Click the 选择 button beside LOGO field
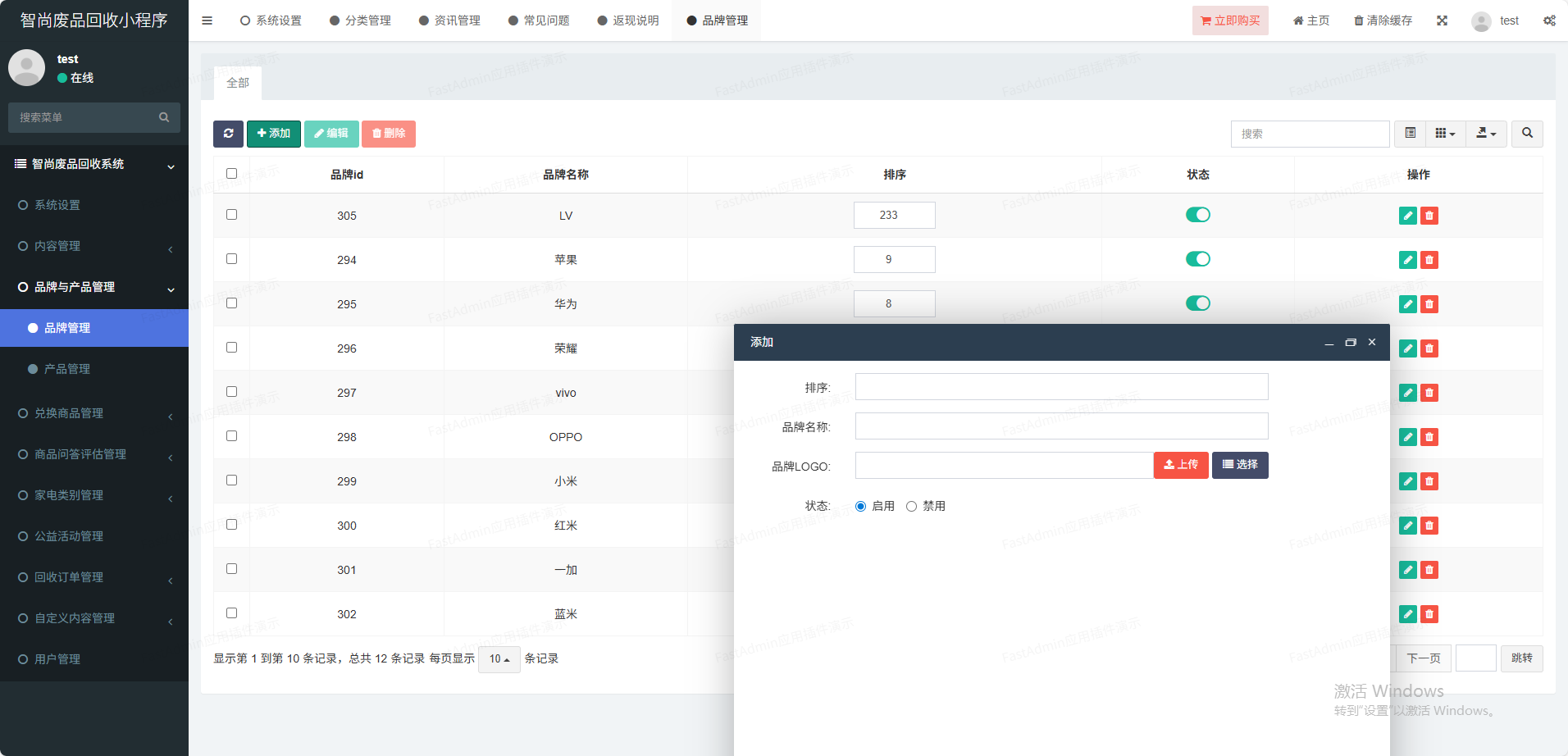1568x756 pixels. tap(1239, 465)
